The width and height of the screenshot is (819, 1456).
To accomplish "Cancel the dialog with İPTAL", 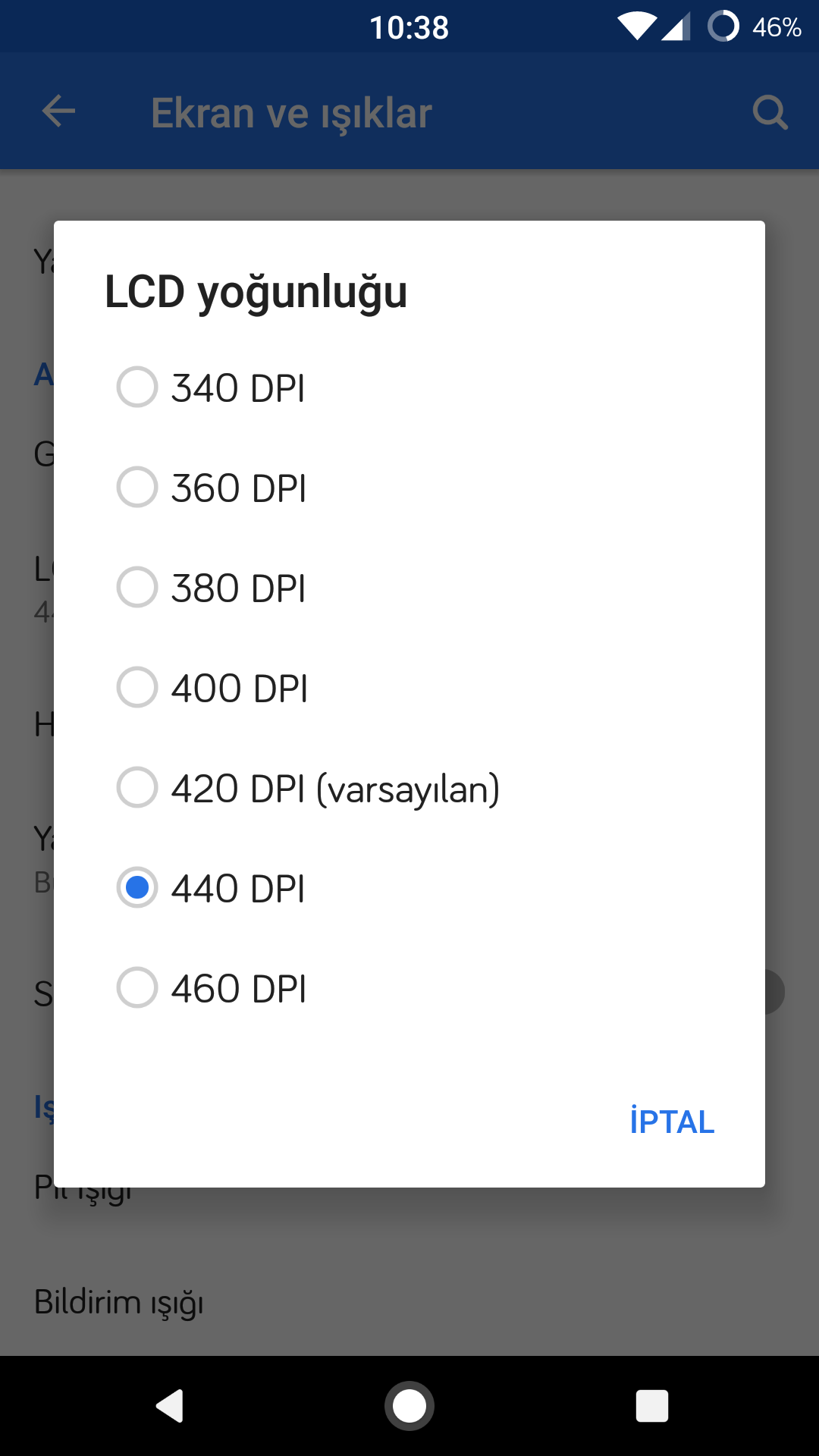I will pyautogui.click(x=672, y=1122).
